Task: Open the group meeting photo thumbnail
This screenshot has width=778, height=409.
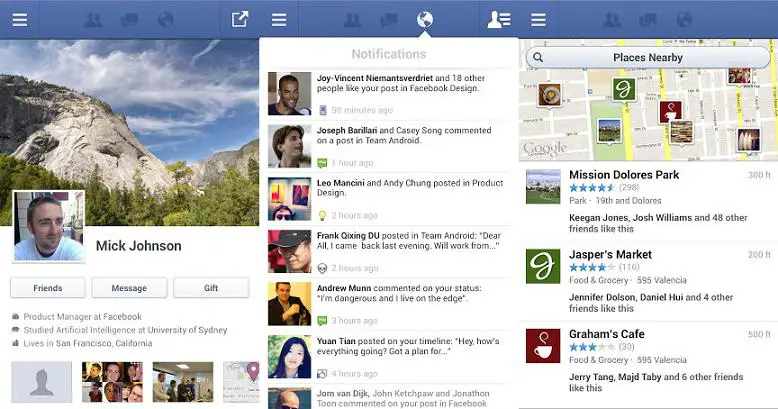Action: click(x=183, y=382)
